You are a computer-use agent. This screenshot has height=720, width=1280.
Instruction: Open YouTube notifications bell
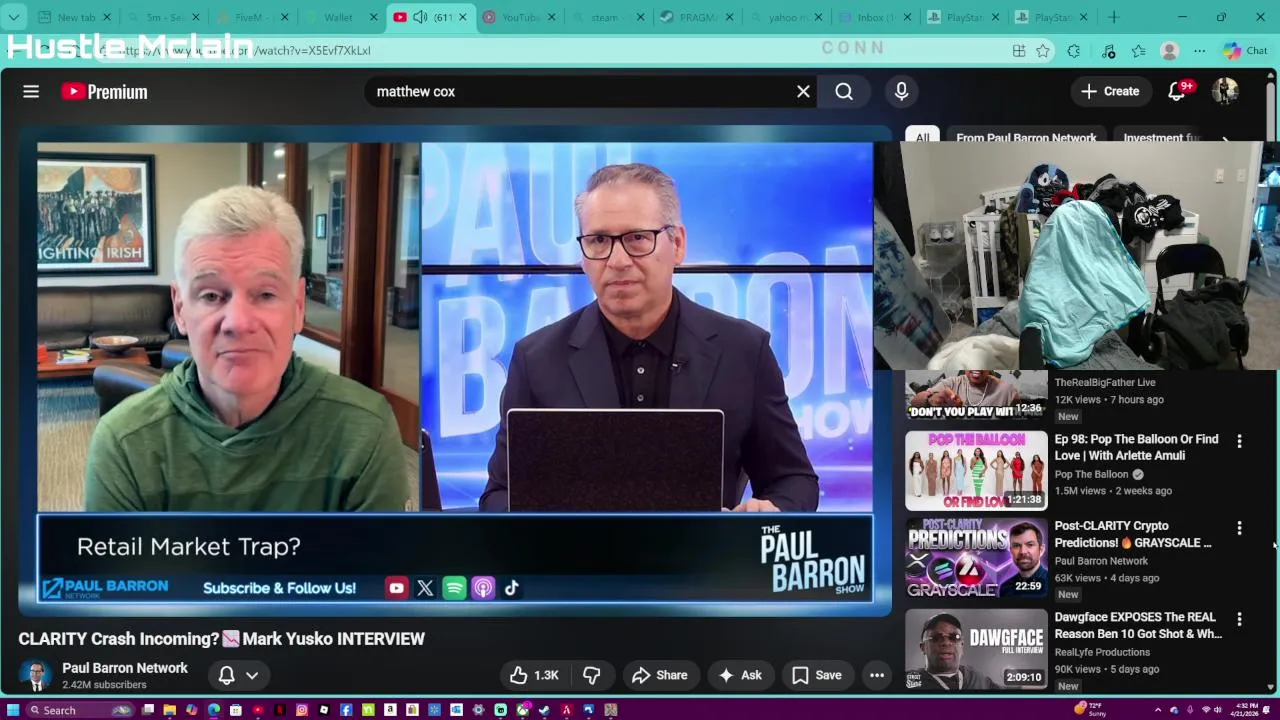[x=1178, y=92]
